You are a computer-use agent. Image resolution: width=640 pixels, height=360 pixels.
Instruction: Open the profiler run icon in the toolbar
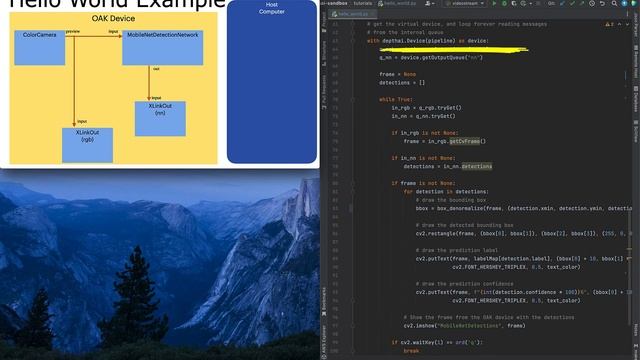(x=524, y=3)
